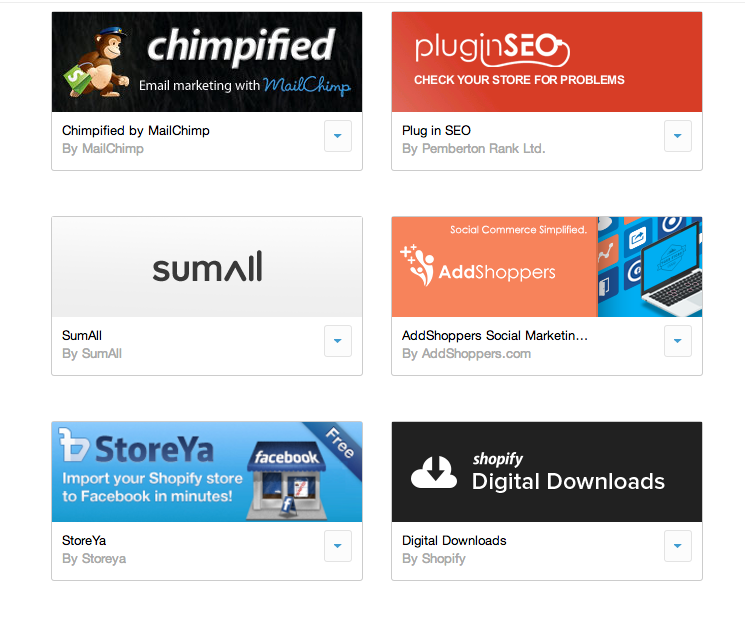Open the SumAll logo banner
The image size is (745, 617).
pos(207,267)
